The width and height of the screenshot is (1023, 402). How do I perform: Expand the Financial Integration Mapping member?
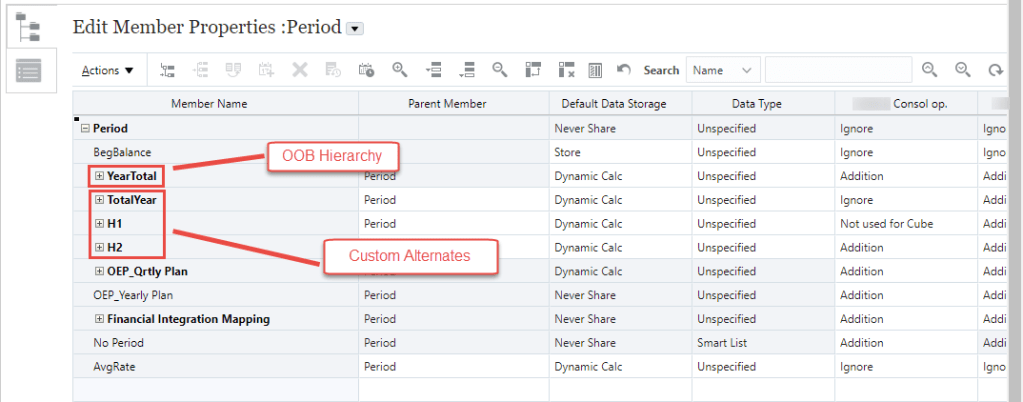coord(99,319)
